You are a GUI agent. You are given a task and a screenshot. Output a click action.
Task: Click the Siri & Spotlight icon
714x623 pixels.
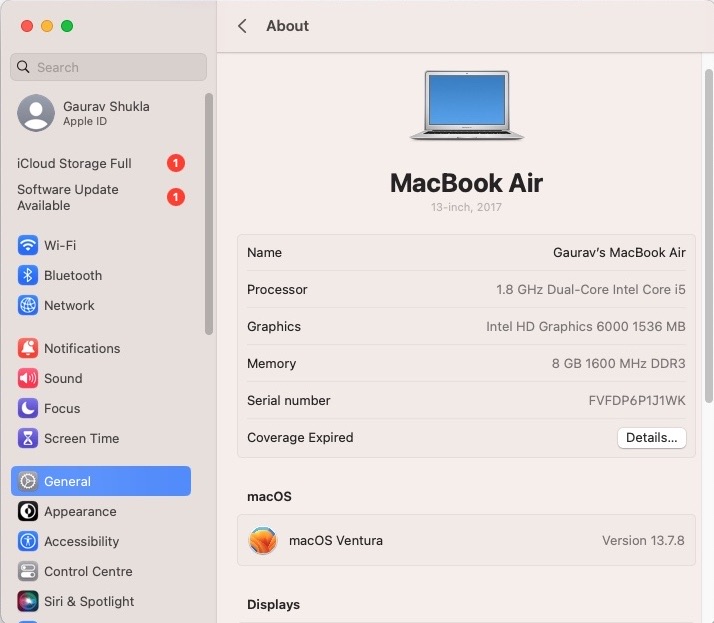28,601
